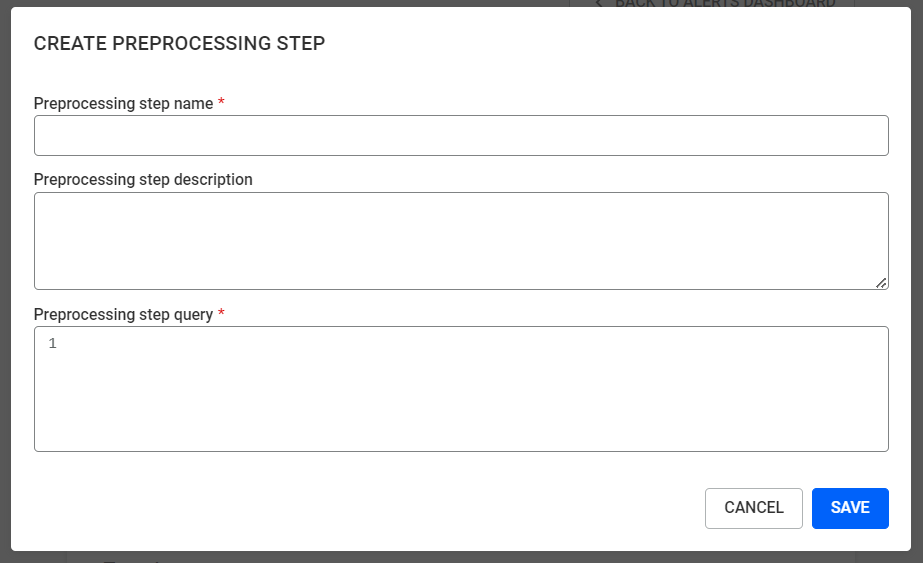Click the description textarea resize handle
This screenshot has width=923, height=563.
pyautogui.click(x=881, y=283)
